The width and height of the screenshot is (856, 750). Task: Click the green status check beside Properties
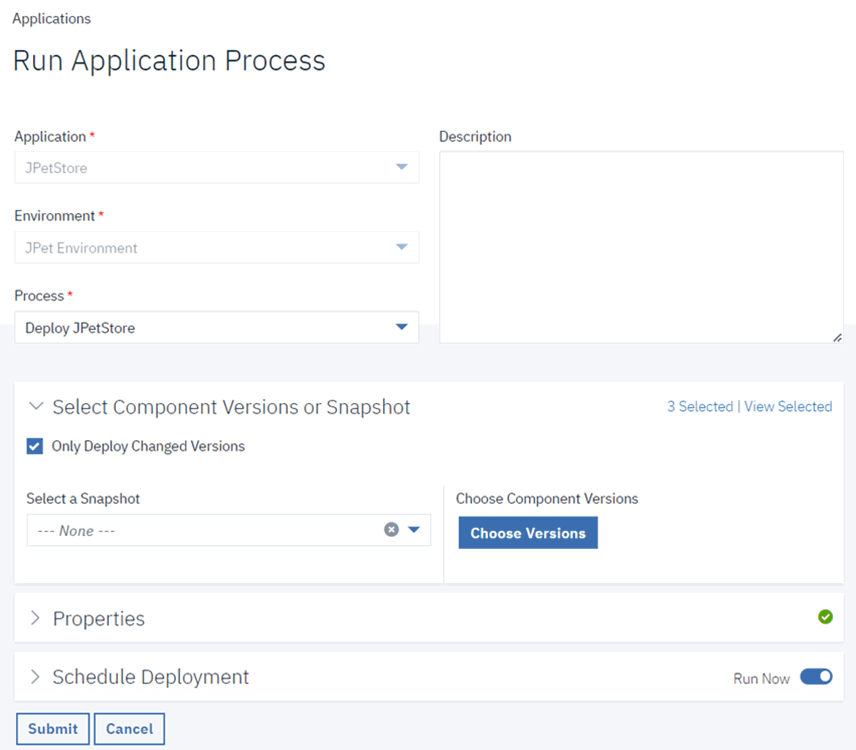(825, 617)
